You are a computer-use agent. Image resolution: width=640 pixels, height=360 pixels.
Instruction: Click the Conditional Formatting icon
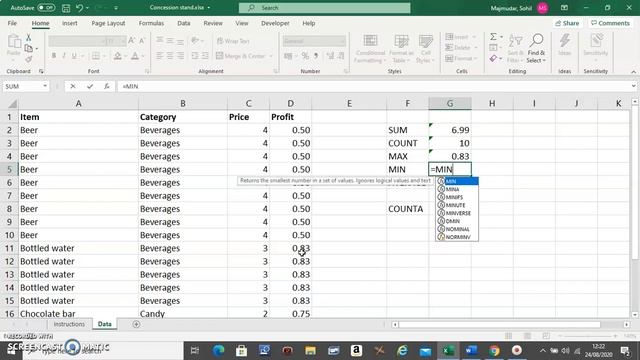[370, 48]
